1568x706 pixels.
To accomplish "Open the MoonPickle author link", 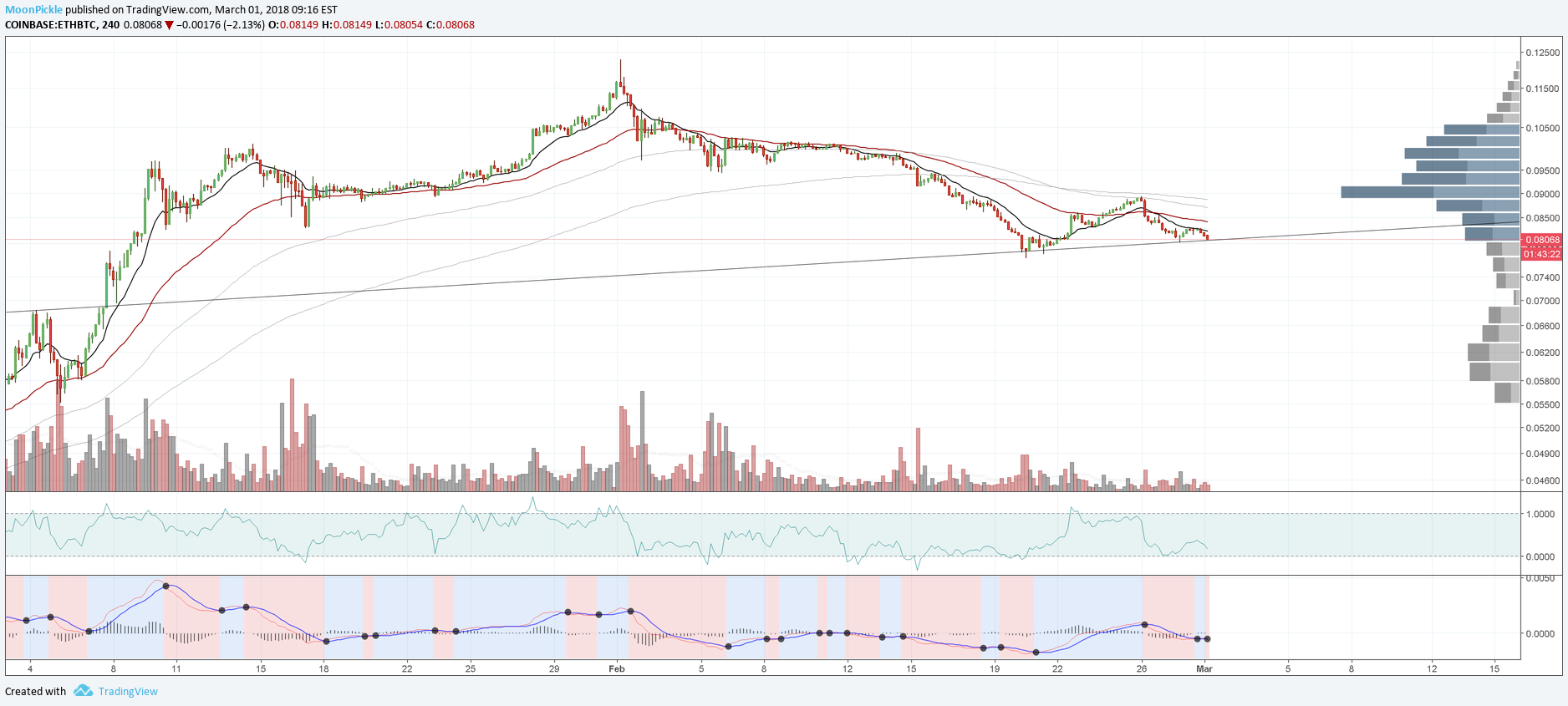I will click(33, 10).
